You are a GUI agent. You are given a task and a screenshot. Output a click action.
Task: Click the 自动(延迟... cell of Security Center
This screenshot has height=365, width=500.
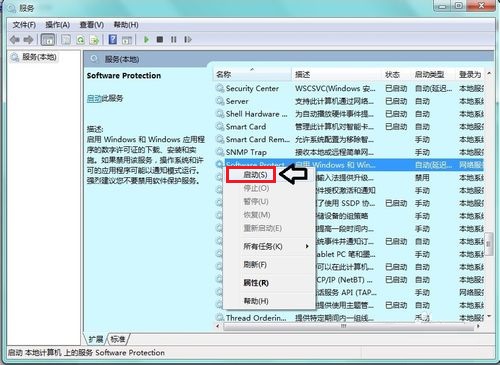tap(434, 89)
